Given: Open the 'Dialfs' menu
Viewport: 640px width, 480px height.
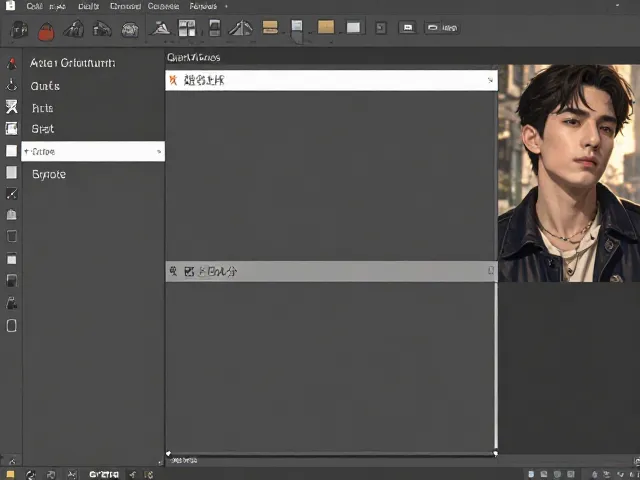Looking at the screenshot, I should [89, 6].
